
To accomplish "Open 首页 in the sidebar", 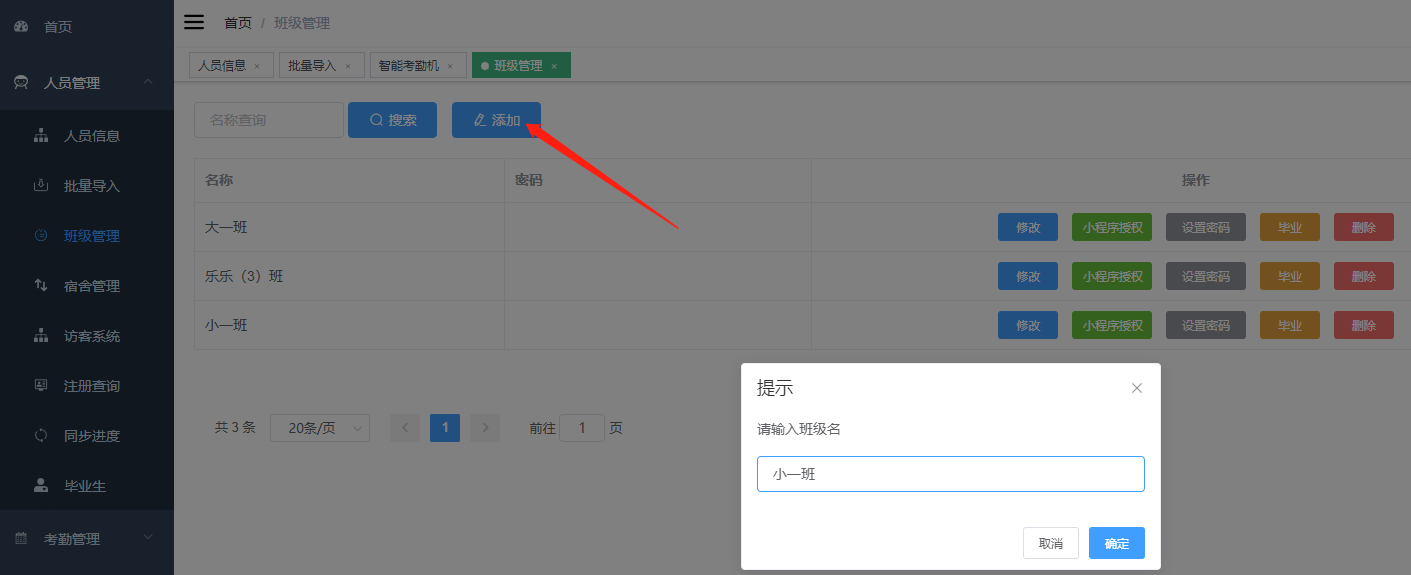I will (87, 27).
